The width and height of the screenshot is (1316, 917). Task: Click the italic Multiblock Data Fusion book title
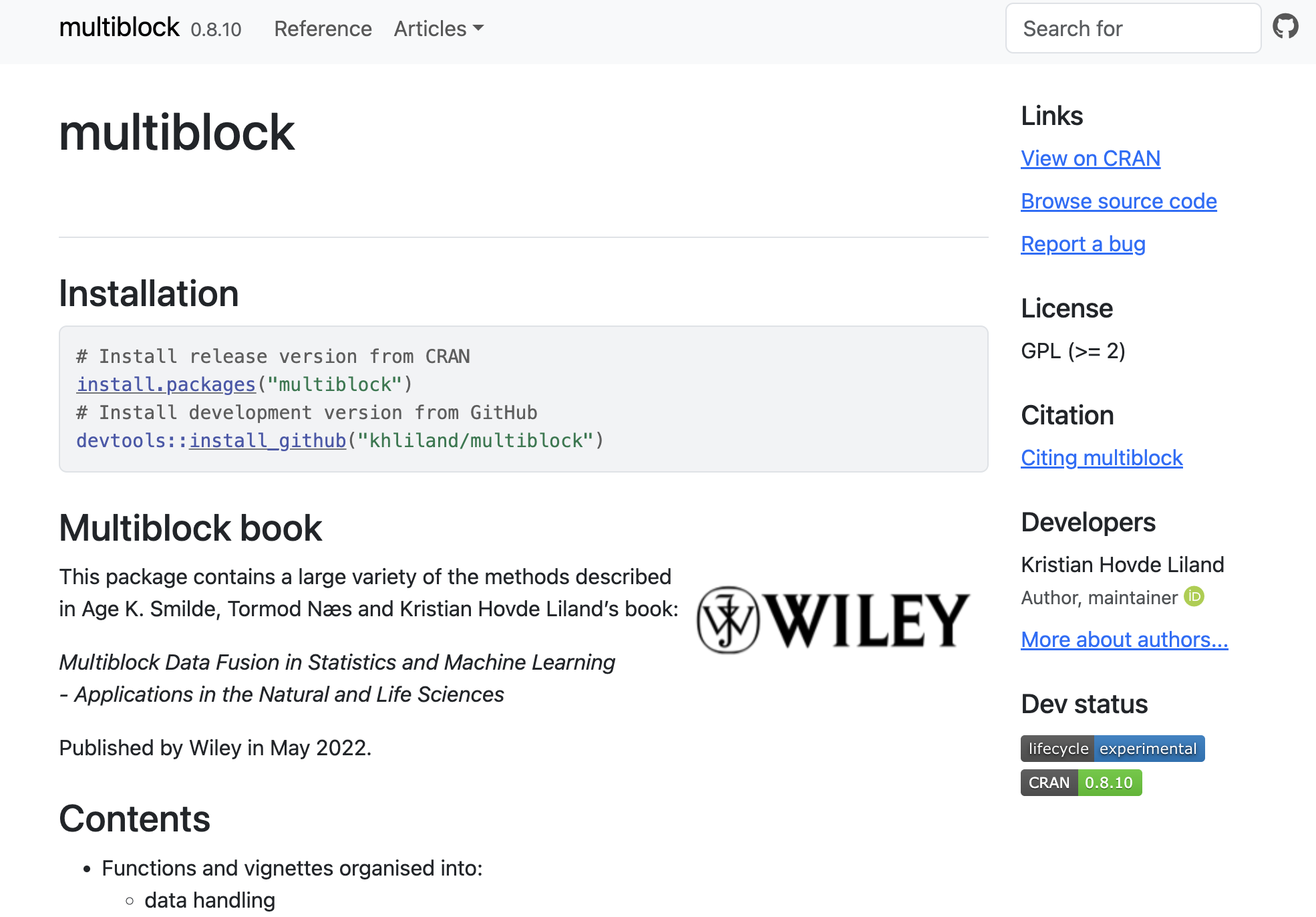click(x=337, y=678)
